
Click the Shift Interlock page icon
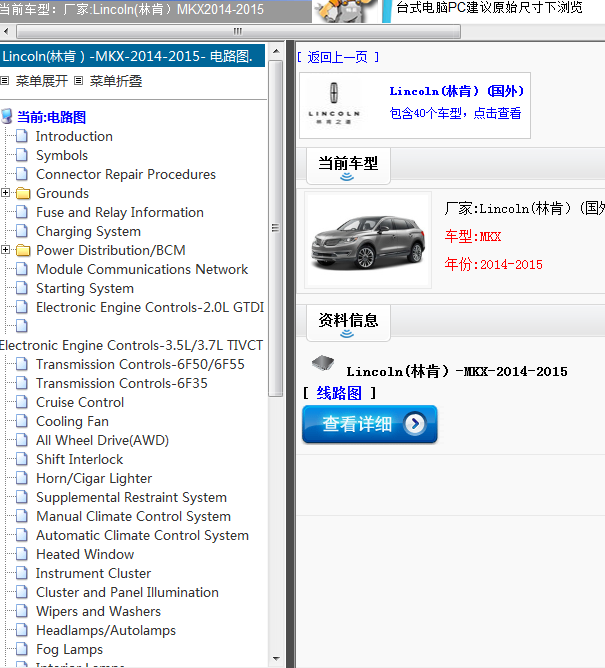point(22,459)
